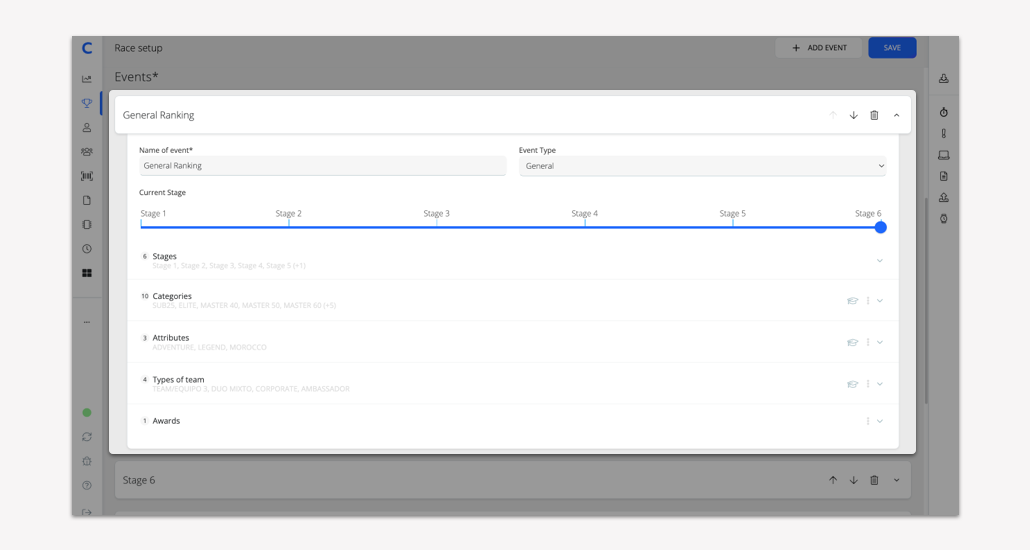
Task: Open the bug report sidebar icon
Action: tap(87, 461)
